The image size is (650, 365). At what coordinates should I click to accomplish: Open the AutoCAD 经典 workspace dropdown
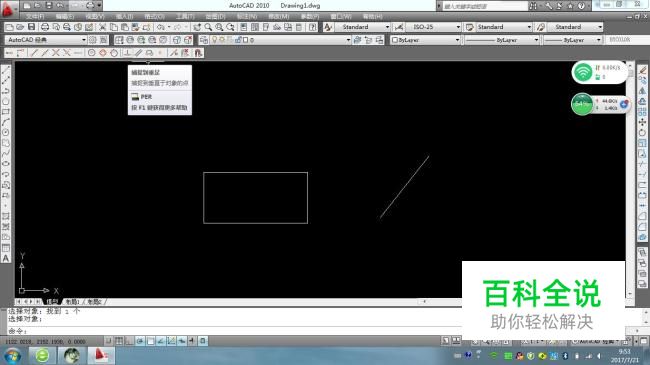pyautogui.click(x=46, y=40)
